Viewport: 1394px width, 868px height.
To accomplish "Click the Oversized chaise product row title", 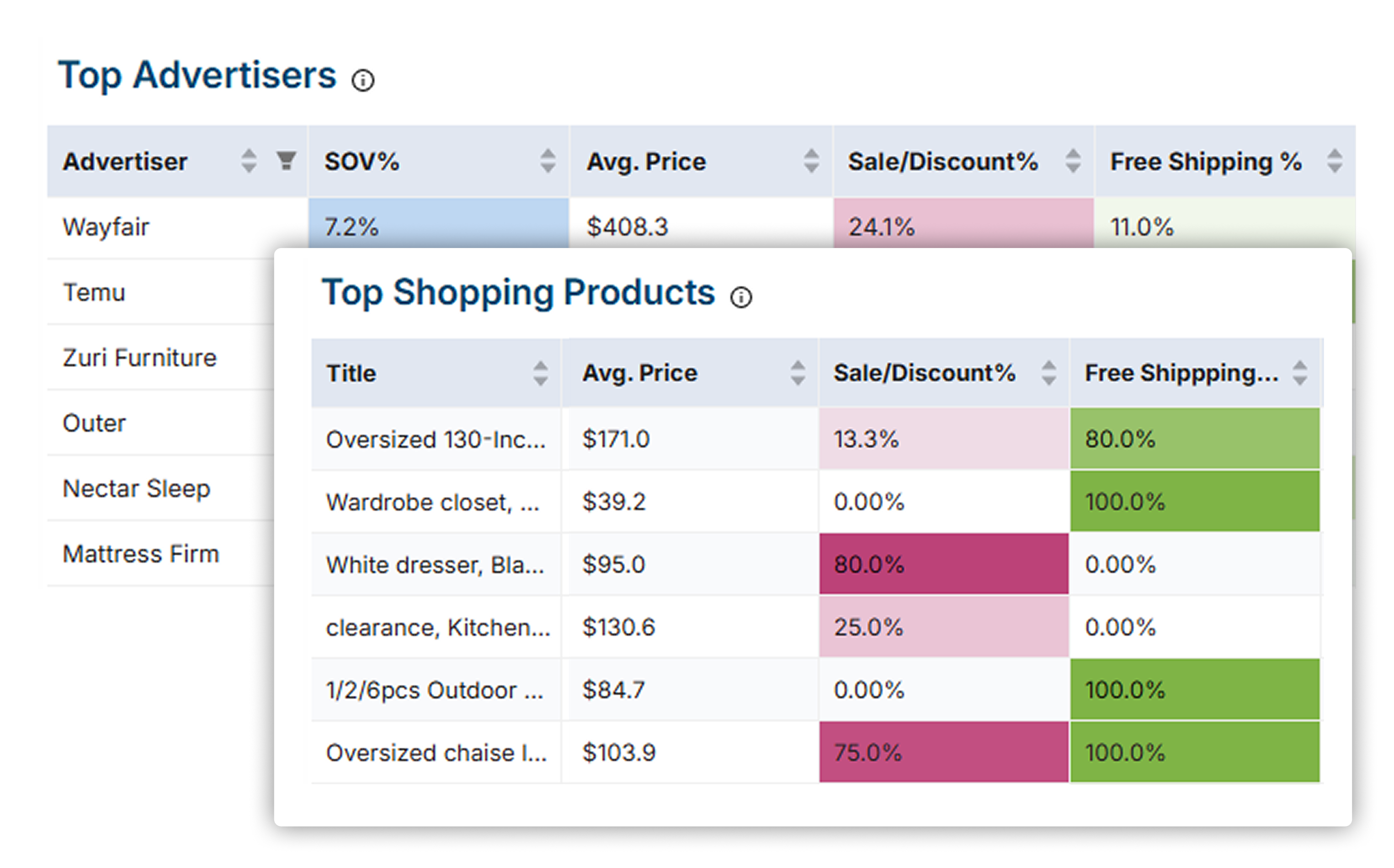I will coord(436,752).
